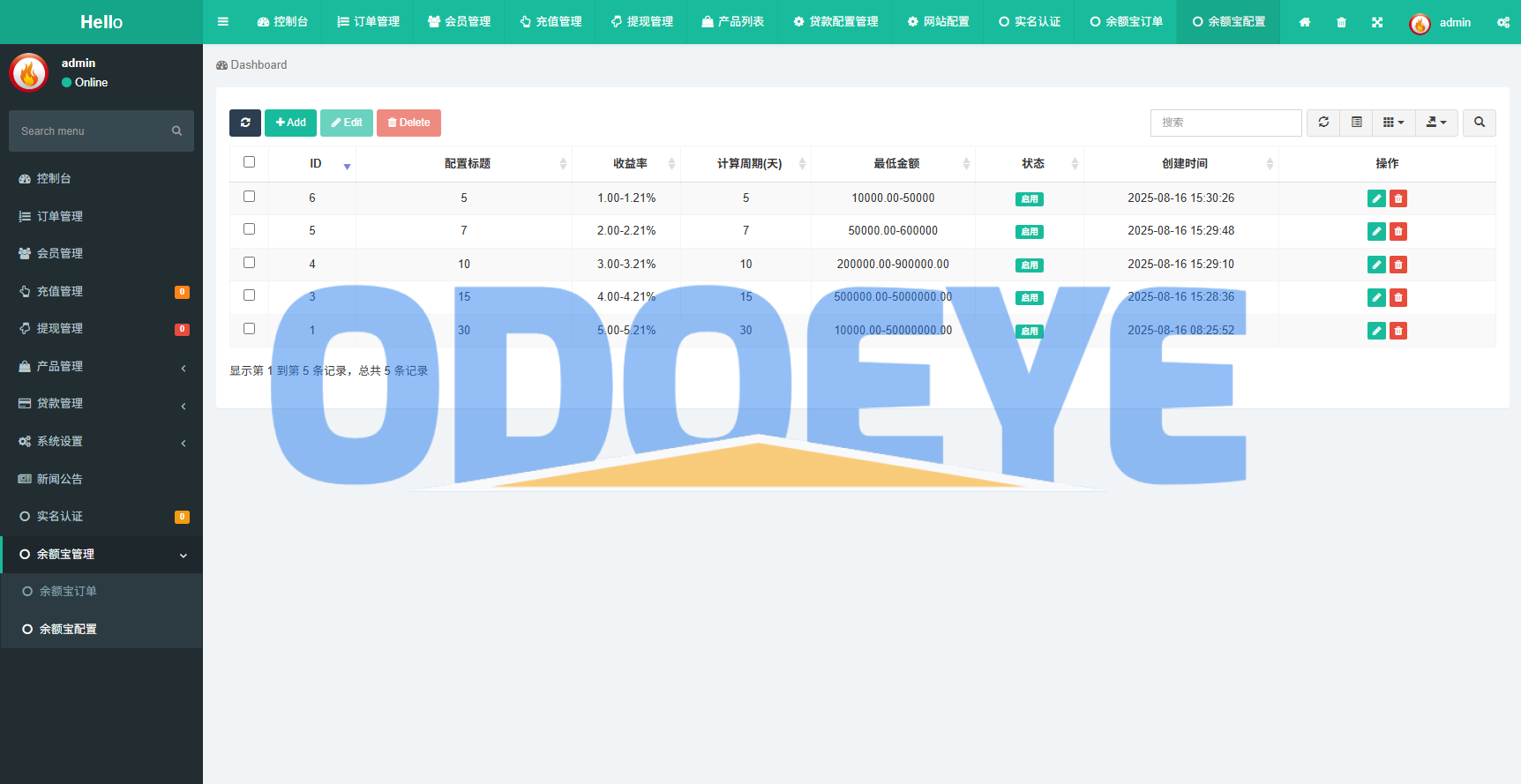Check the checkbox for row ID 5
The image size is (1521, 784).
249,229
